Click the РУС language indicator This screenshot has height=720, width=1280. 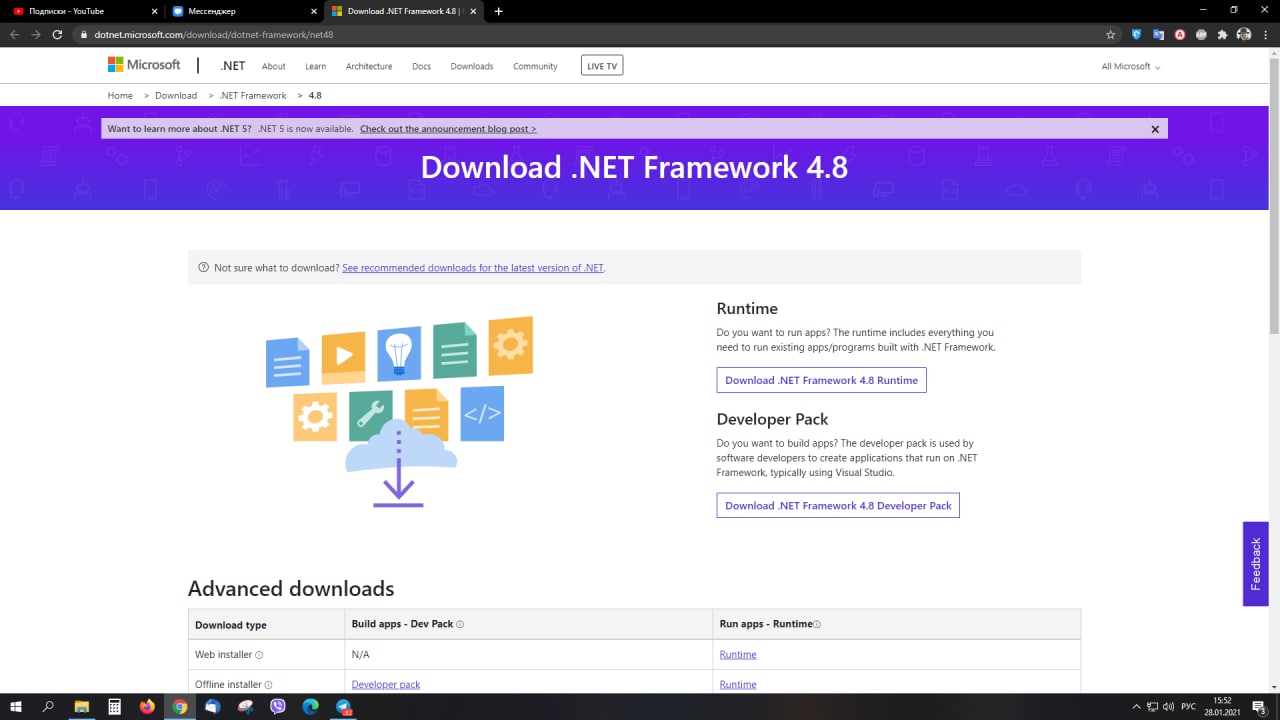tap(1189, 707)
